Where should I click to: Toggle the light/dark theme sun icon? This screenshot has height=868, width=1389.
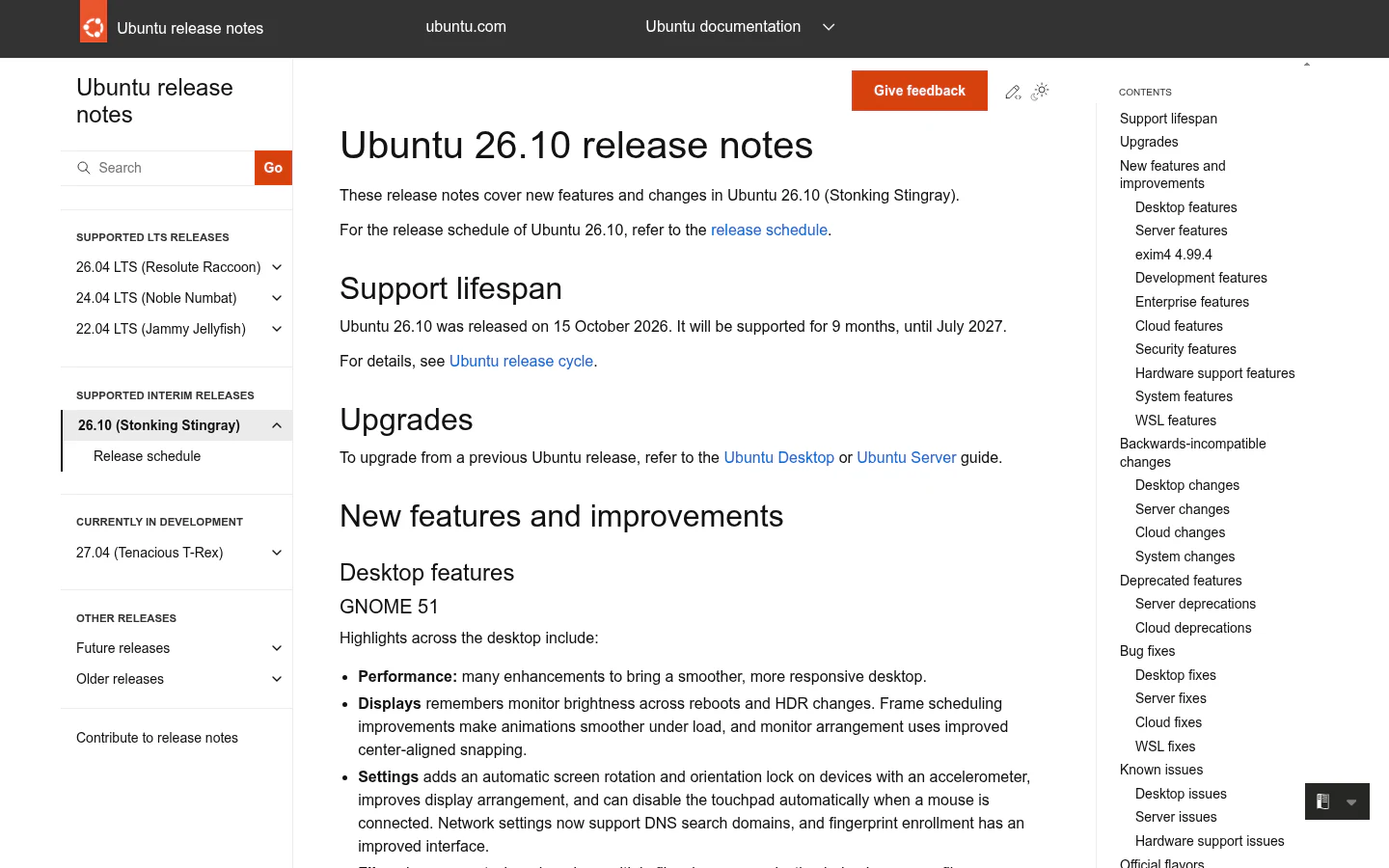pos(1040,92)
